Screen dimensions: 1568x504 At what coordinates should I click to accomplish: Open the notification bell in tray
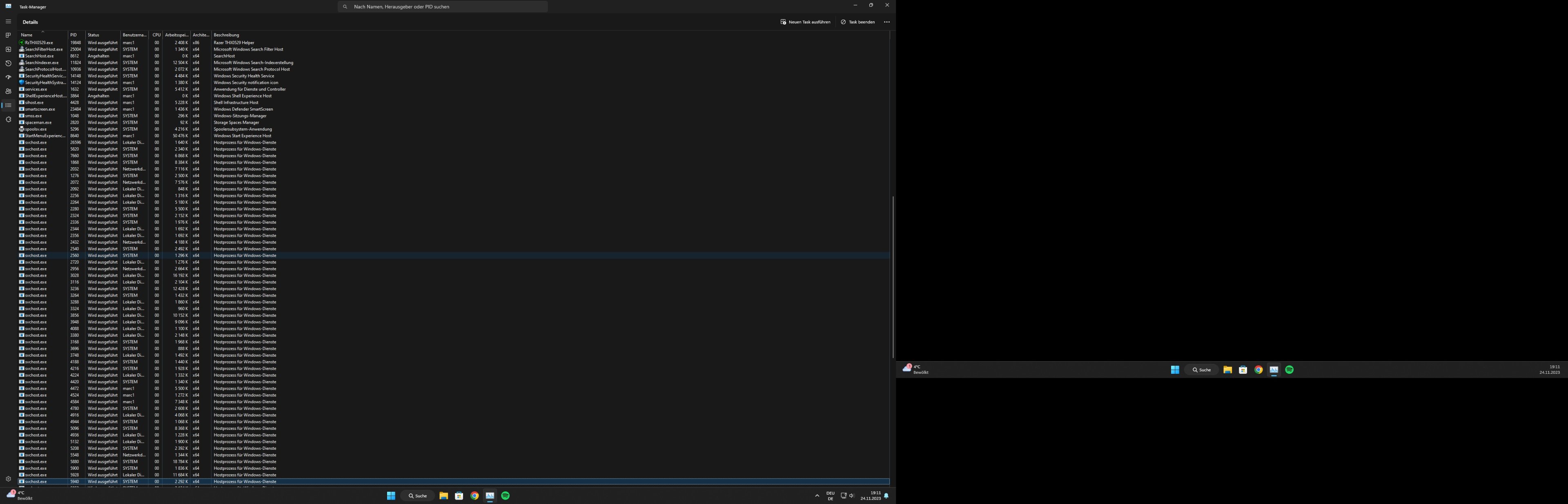[886, 496]
